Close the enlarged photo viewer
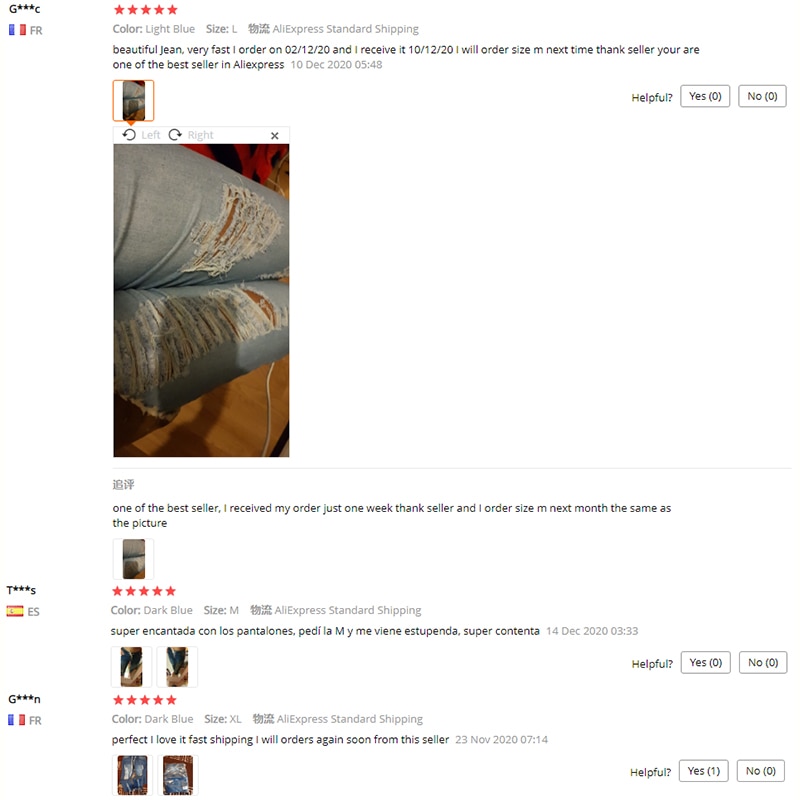The height and width of the screenshot is (800, 800). [274, 136]
